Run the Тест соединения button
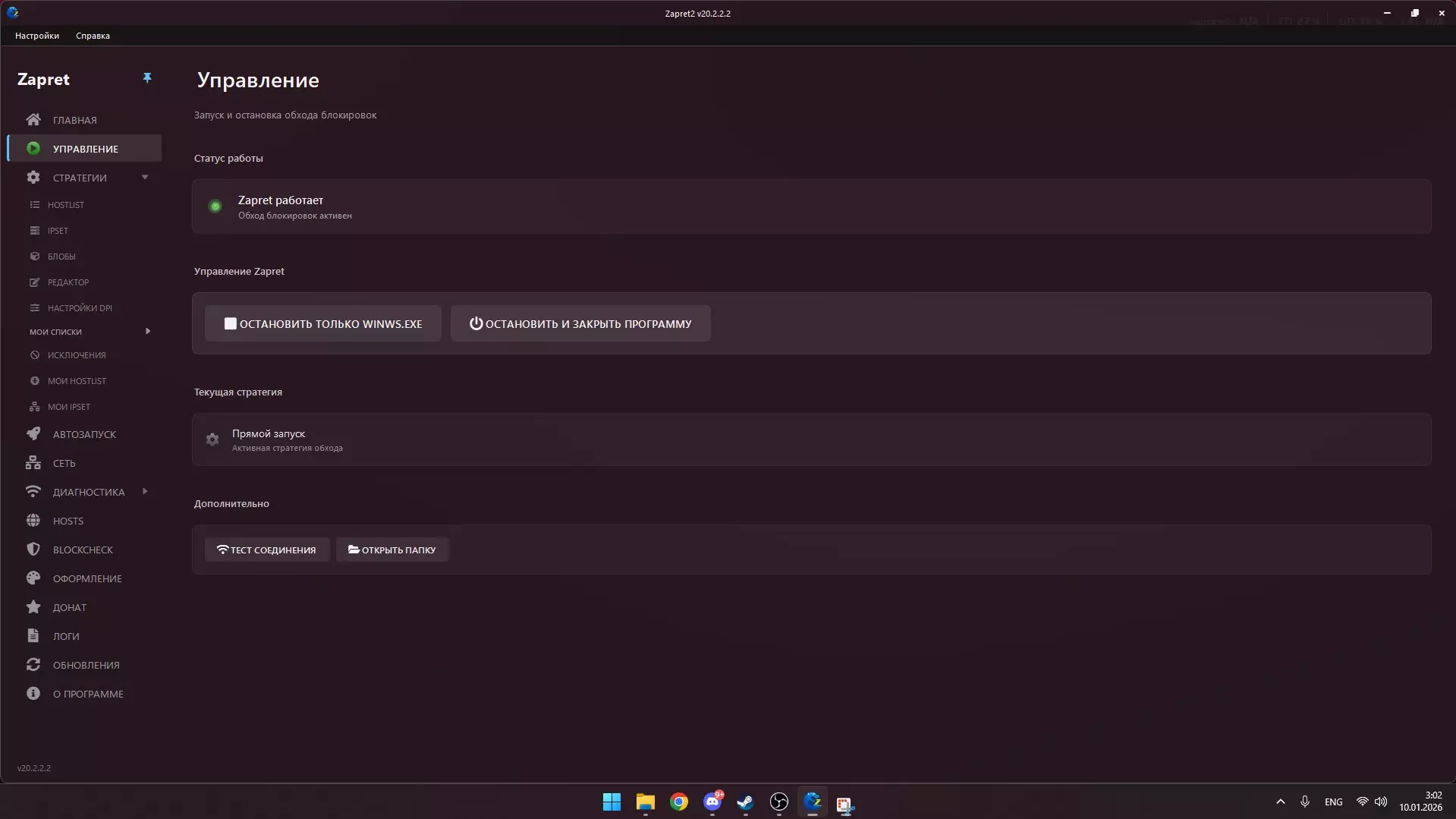Viewport: 1456px width, 819px height. tap(267, 550)
